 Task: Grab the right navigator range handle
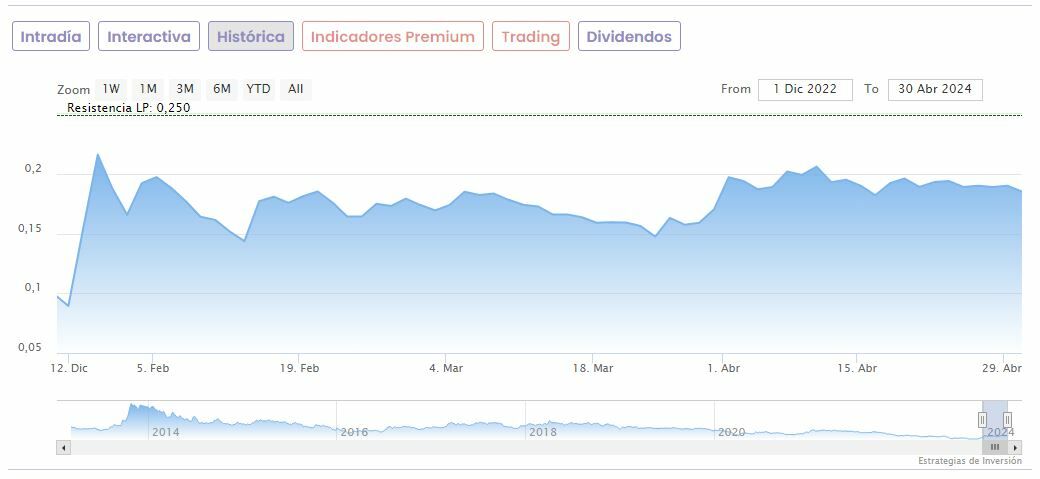[x=1007, y=419]
